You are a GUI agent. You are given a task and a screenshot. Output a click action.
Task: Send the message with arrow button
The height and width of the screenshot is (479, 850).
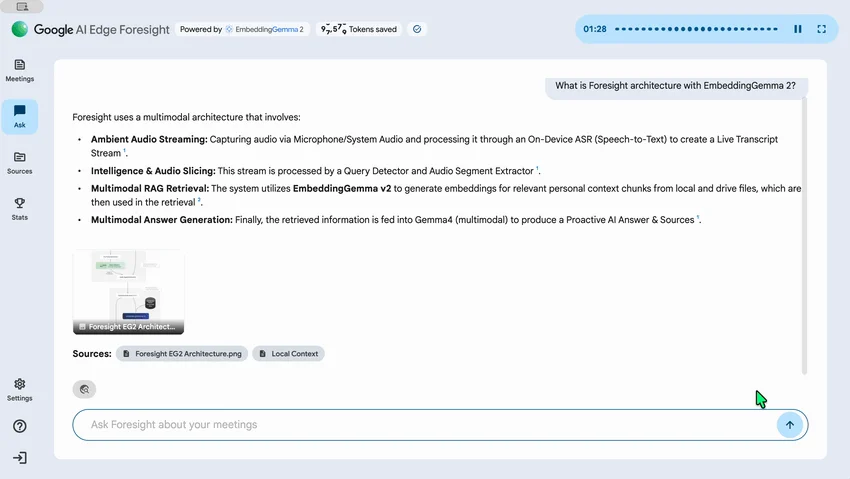789,425
